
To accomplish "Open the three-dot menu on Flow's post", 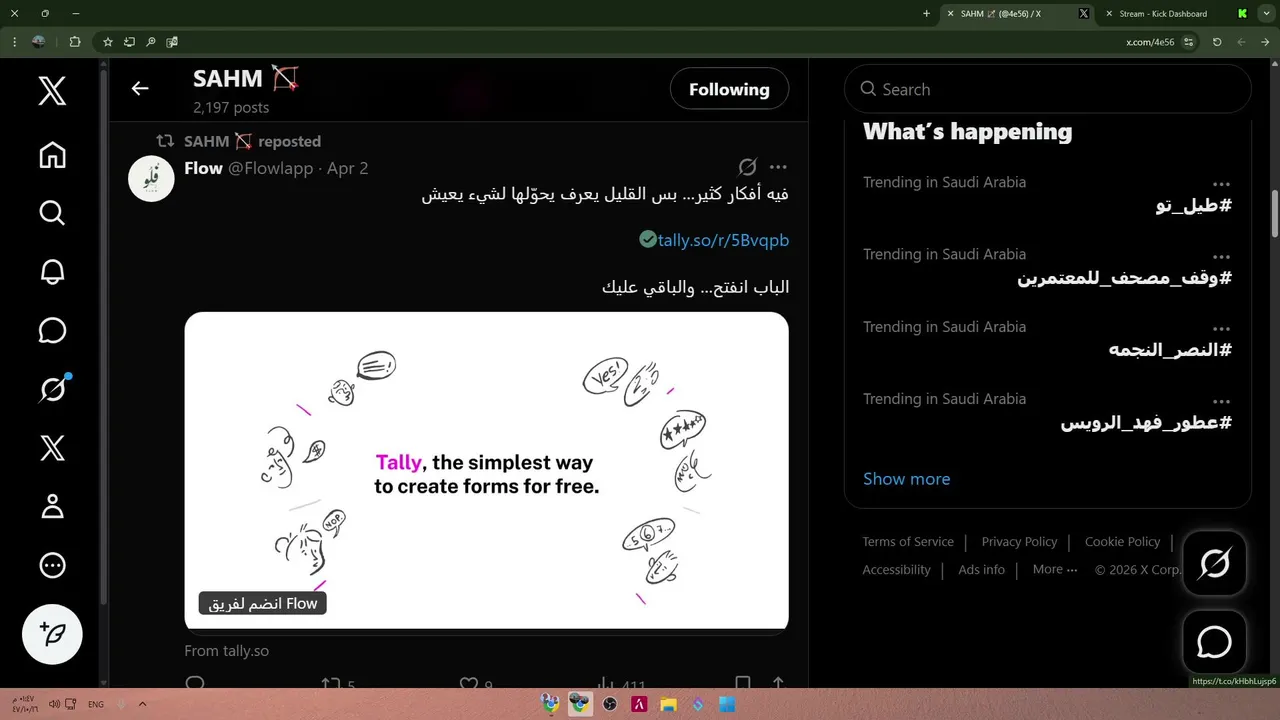I will point(778,167).
